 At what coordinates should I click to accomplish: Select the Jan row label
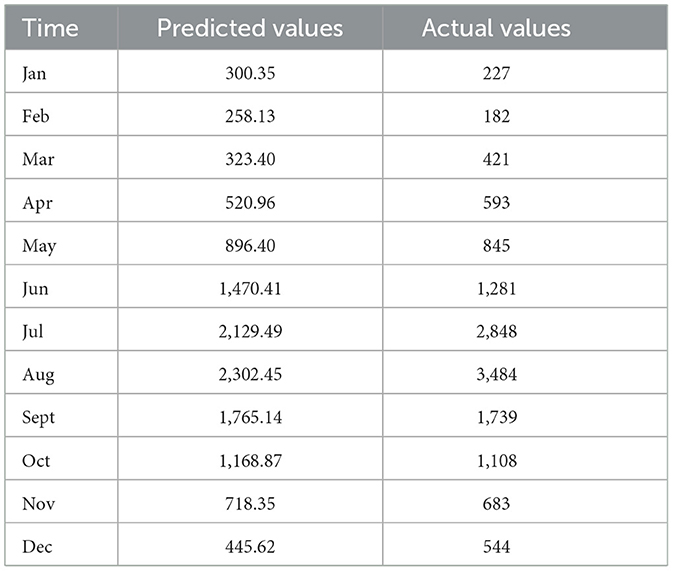point(33,73)
